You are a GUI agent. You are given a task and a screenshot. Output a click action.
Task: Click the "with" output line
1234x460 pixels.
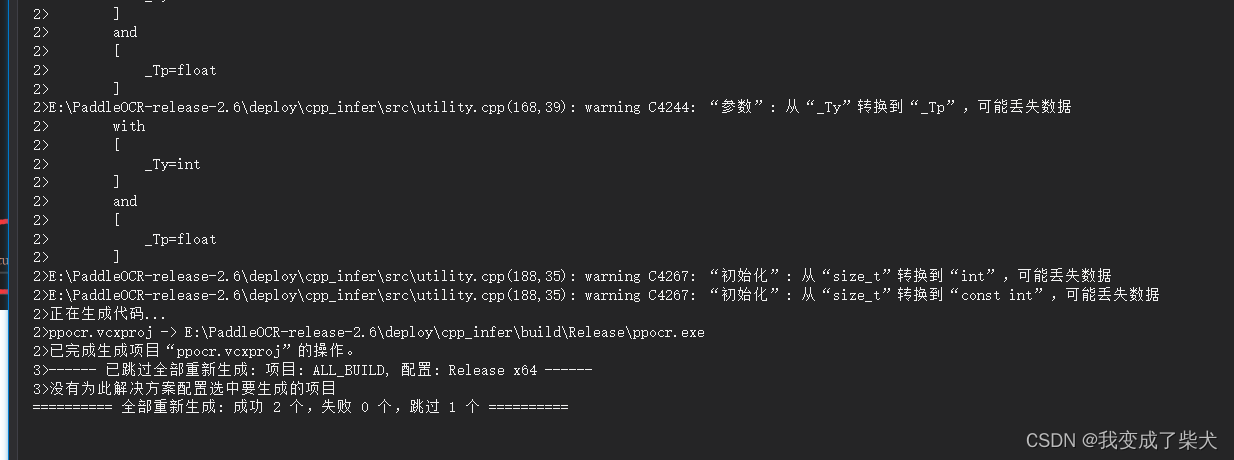(128, 126)
